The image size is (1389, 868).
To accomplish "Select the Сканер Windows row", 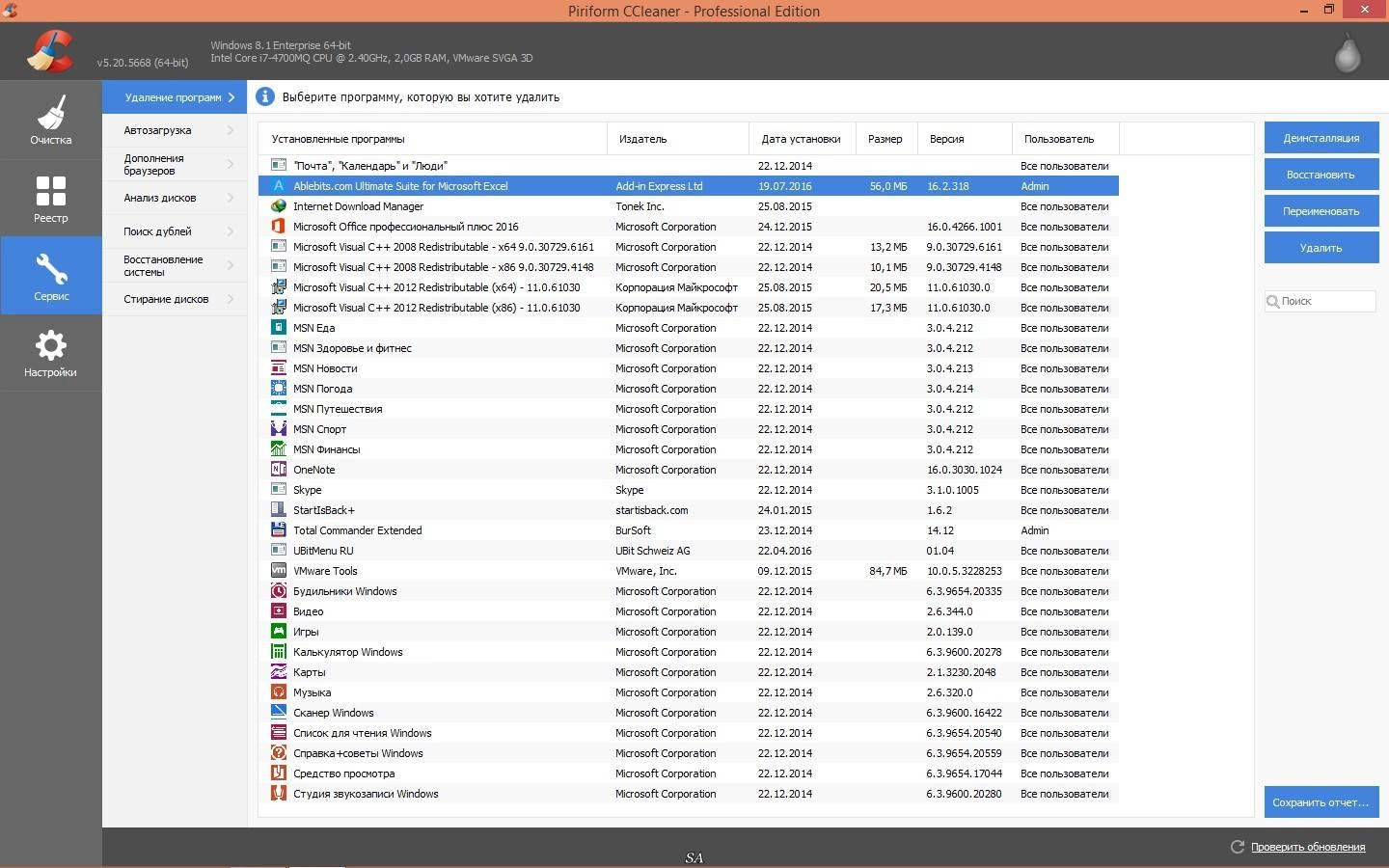I will pos(689,713).
